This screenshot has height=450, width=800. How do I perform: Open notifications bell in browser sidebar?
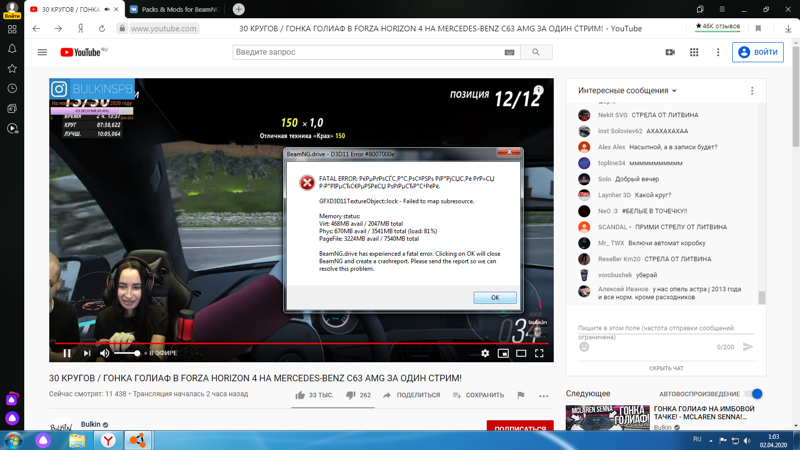(12, 49)
